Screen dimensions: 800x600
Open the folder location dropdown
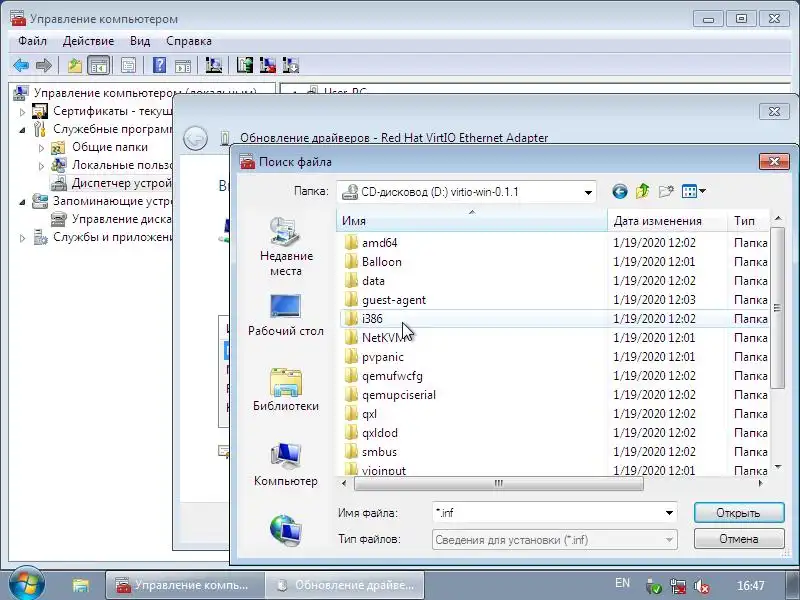(x=588, y=192)
